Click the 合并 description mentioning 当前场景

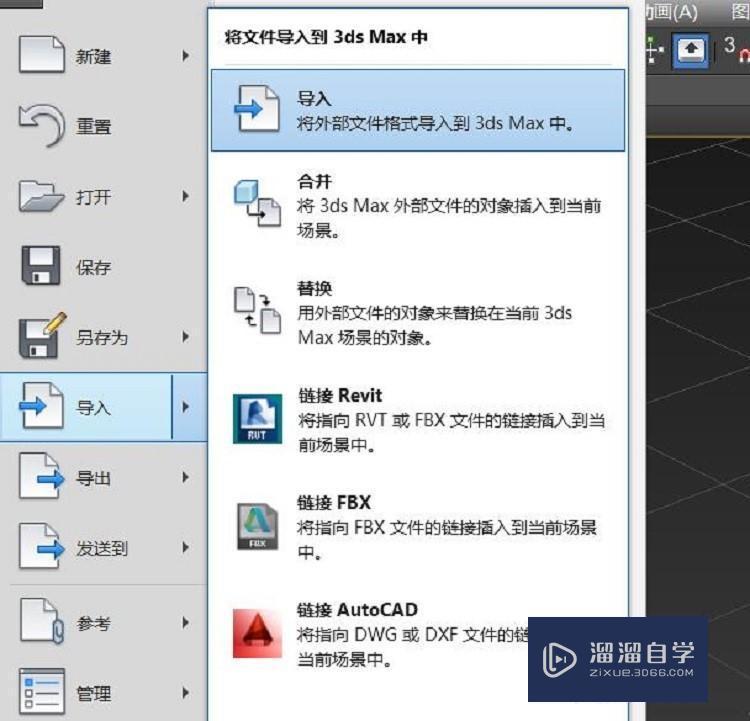pyautogui.click(x=449, y=218)
